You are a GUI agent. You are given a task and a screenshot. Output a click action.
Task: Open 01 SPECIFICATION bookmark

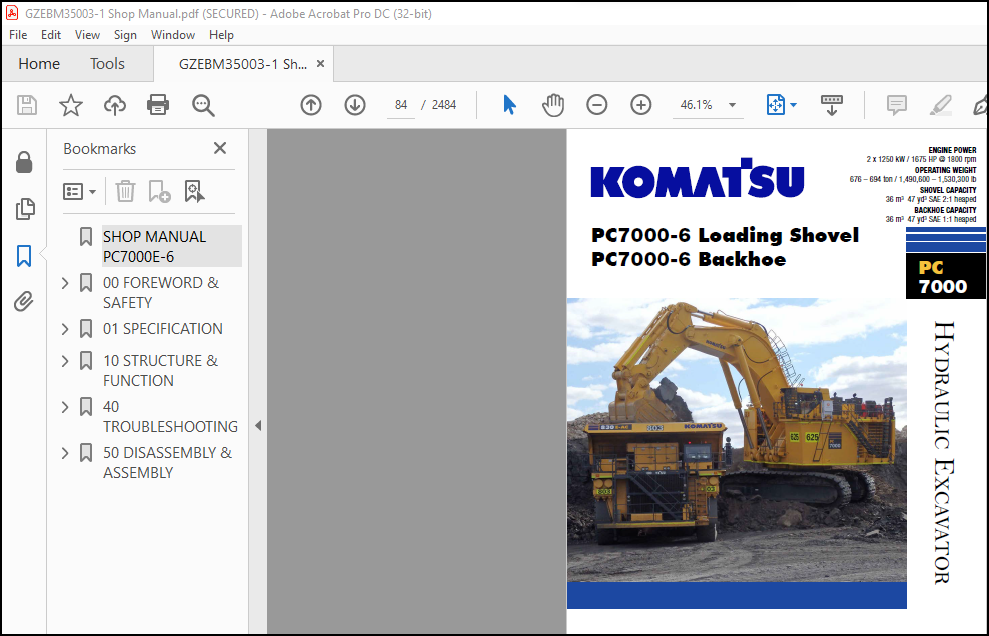pyautogui.click(x=163, y=329)
